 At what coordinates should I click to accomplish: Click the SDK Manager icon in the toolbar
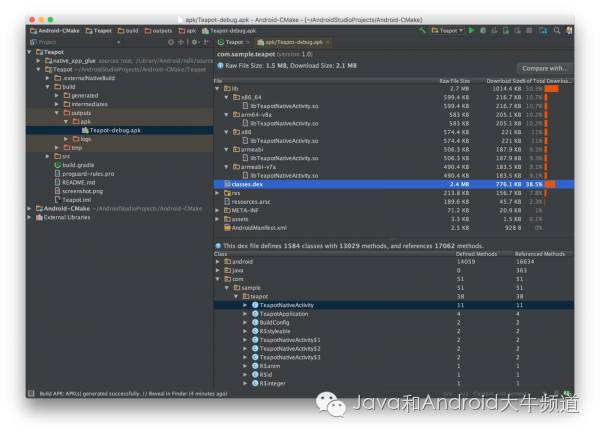coord(543,30)
